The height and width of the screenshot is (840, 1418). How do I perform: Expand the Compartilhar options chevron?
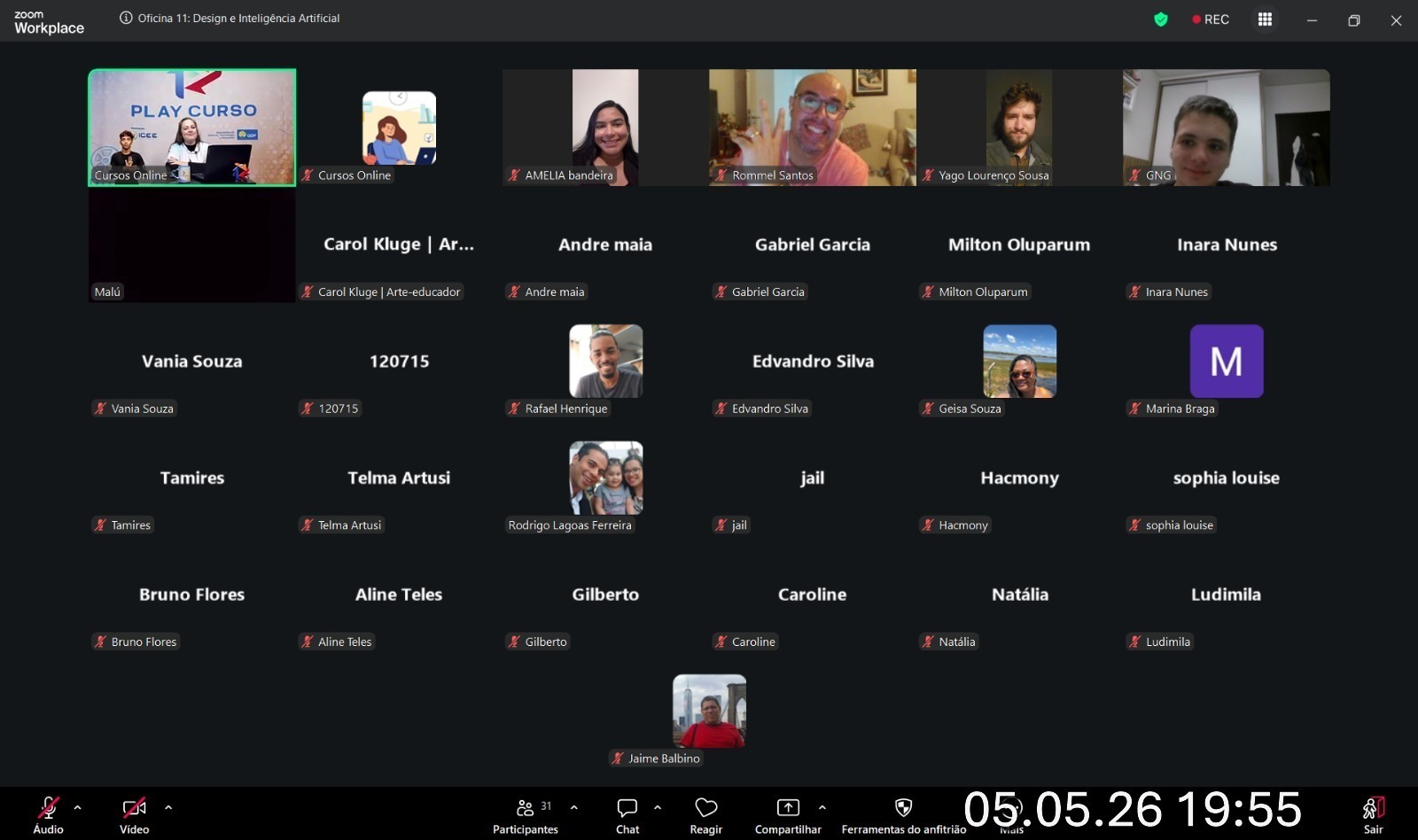pyautogui.click(x=822, y=807)
